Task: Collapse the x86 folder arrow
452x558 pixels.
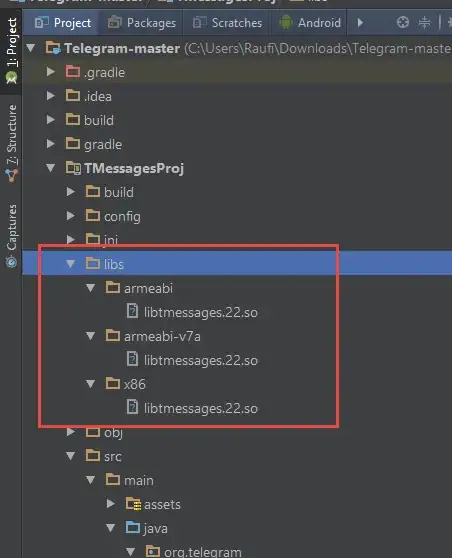Action: click(x=91, y=384)
